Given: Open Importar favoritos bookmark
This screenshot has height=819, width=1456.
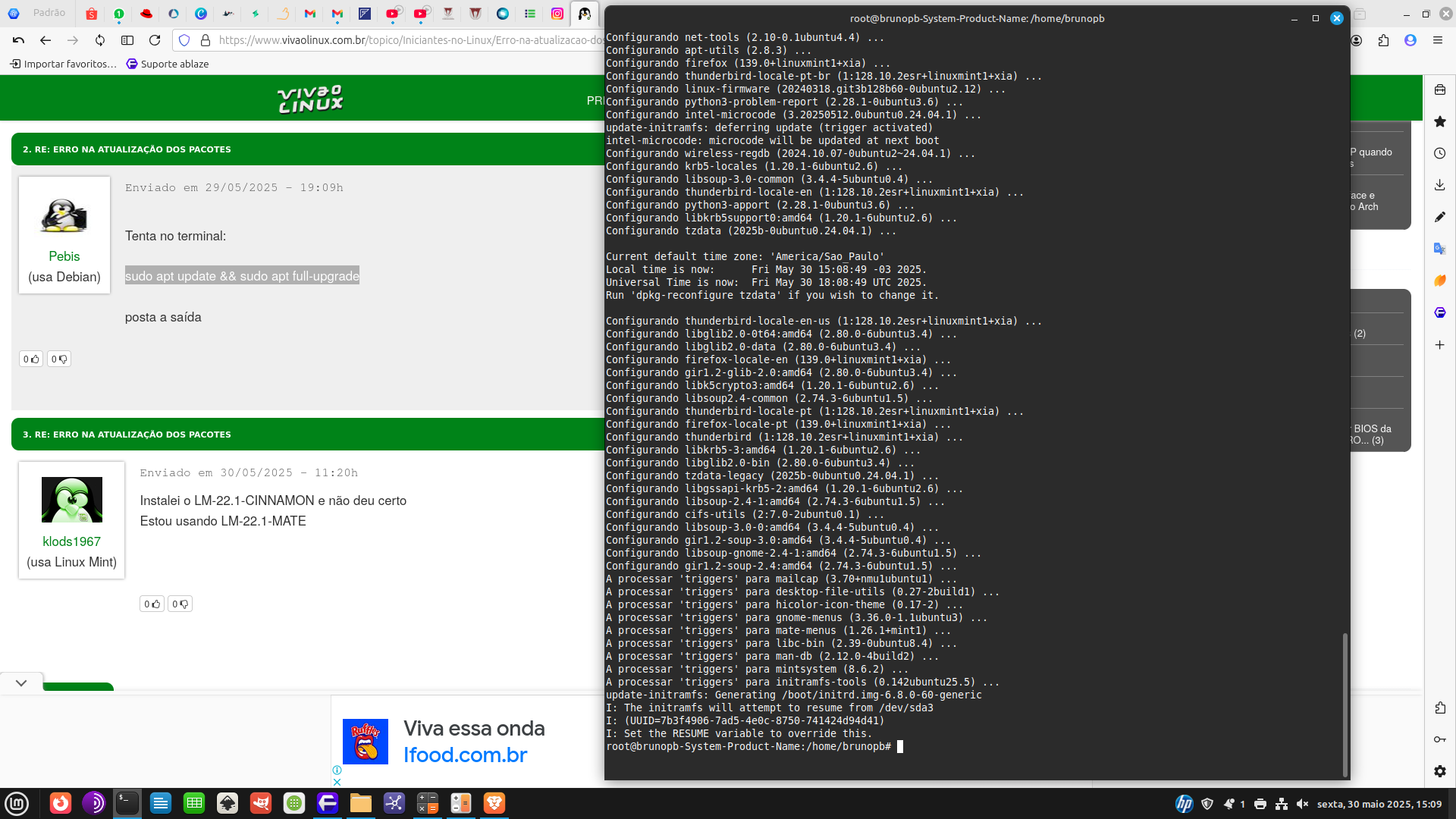Looking at the screenshot, I should [64, 64].
